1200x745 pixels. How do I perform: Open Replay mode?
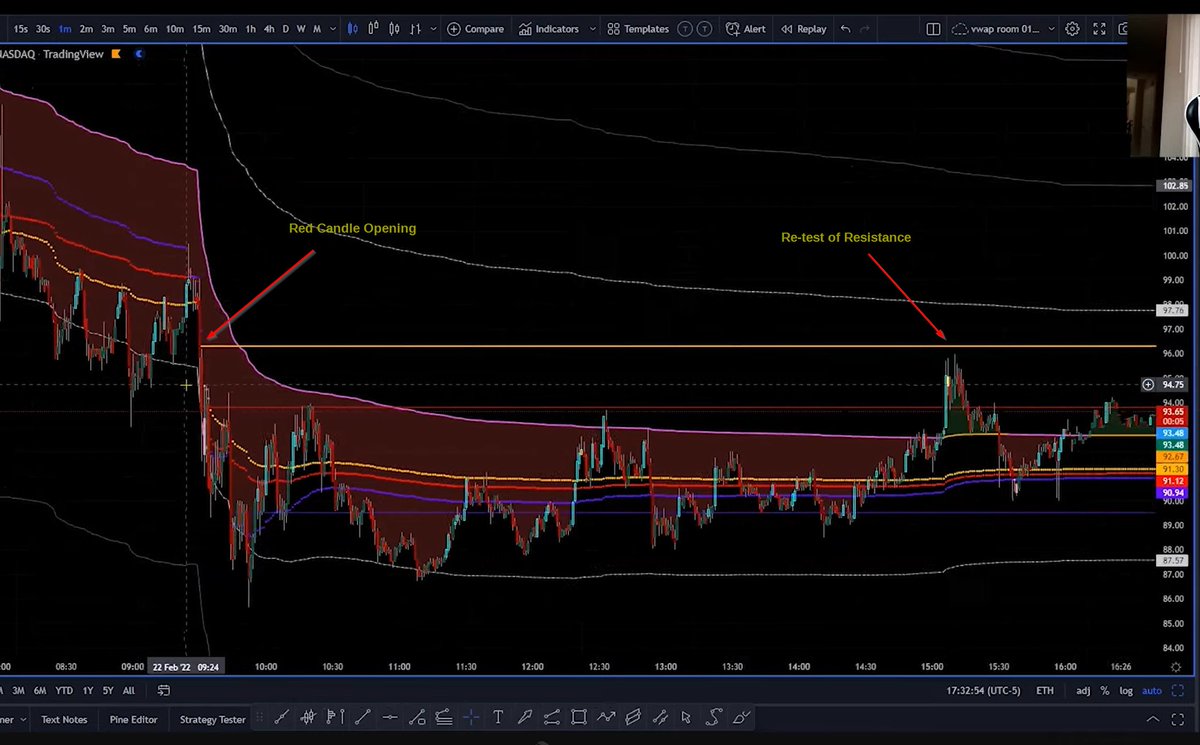pyautogui.click(x=803, y=28)
